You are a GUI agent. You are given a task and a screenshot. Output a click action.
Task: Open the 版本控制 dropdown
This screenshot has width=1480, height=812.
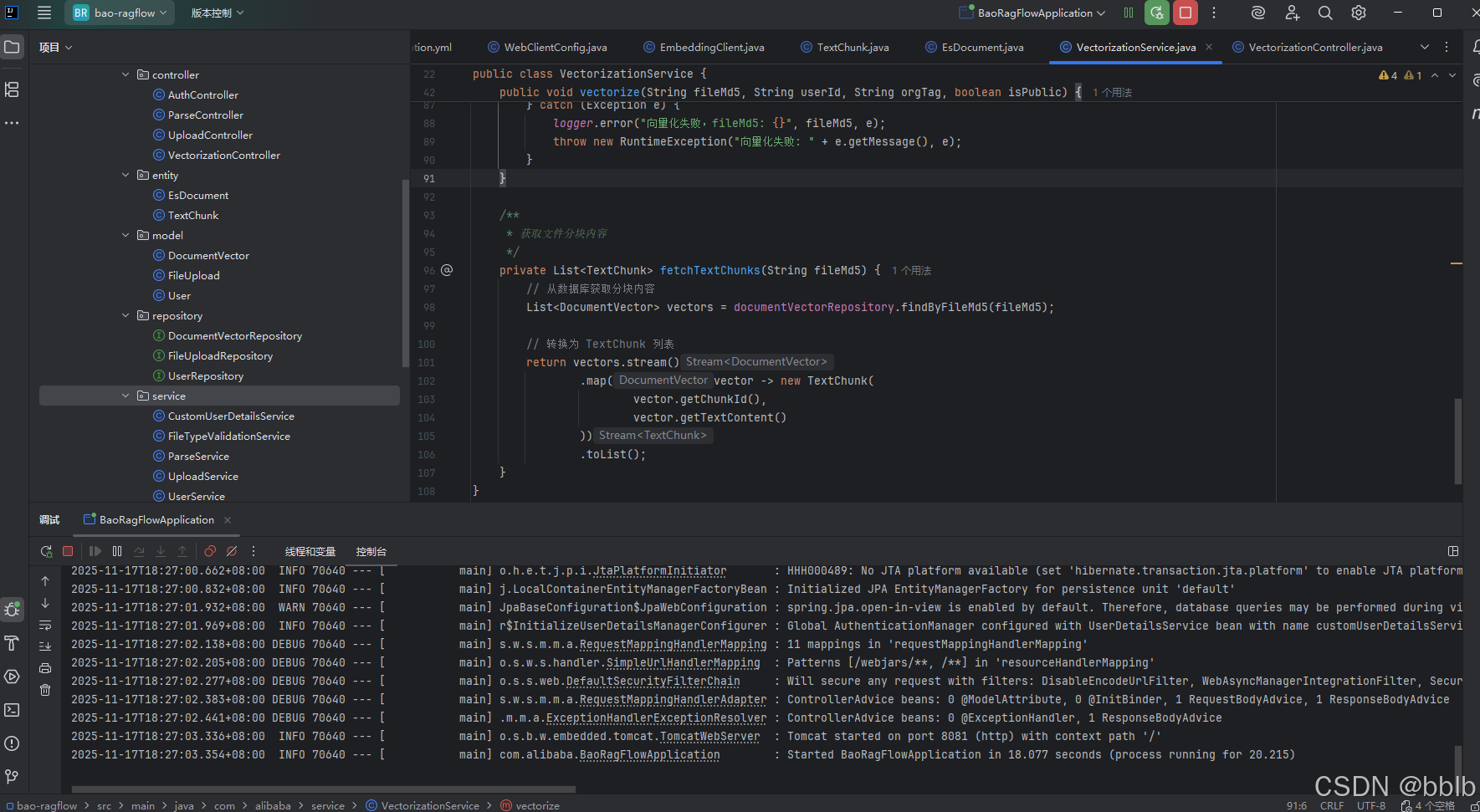tap(218, 13)
